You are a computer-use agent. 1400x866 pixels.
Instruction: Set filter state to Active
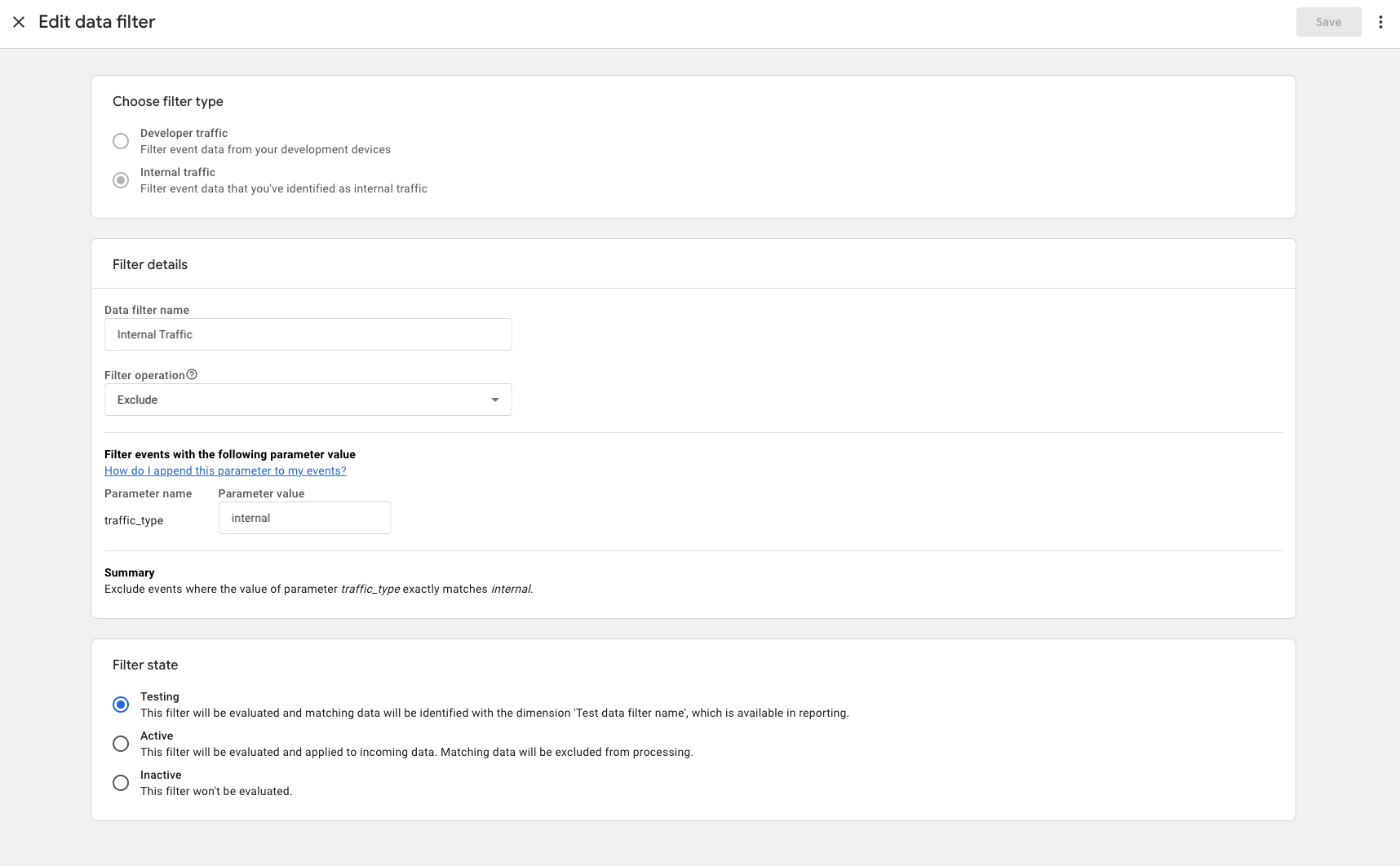tap(121, 743)
